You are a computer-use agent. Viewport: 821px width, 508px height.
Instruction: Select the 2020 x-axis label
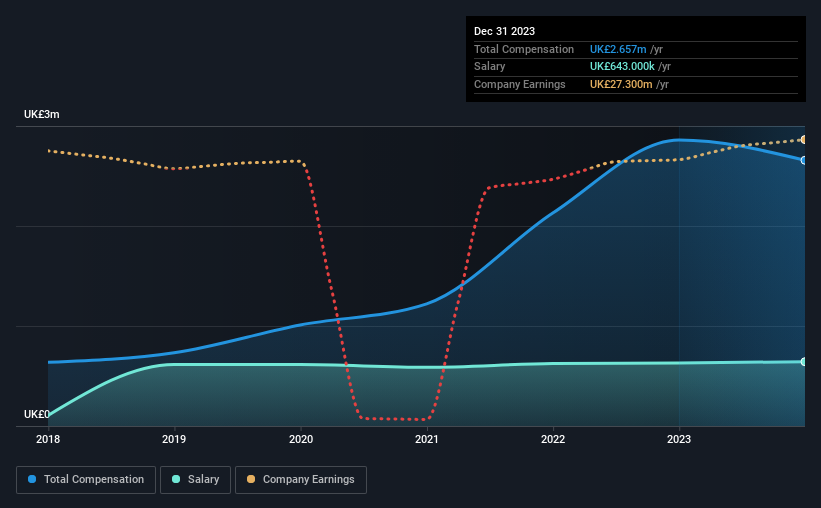(x=301, y=439)
